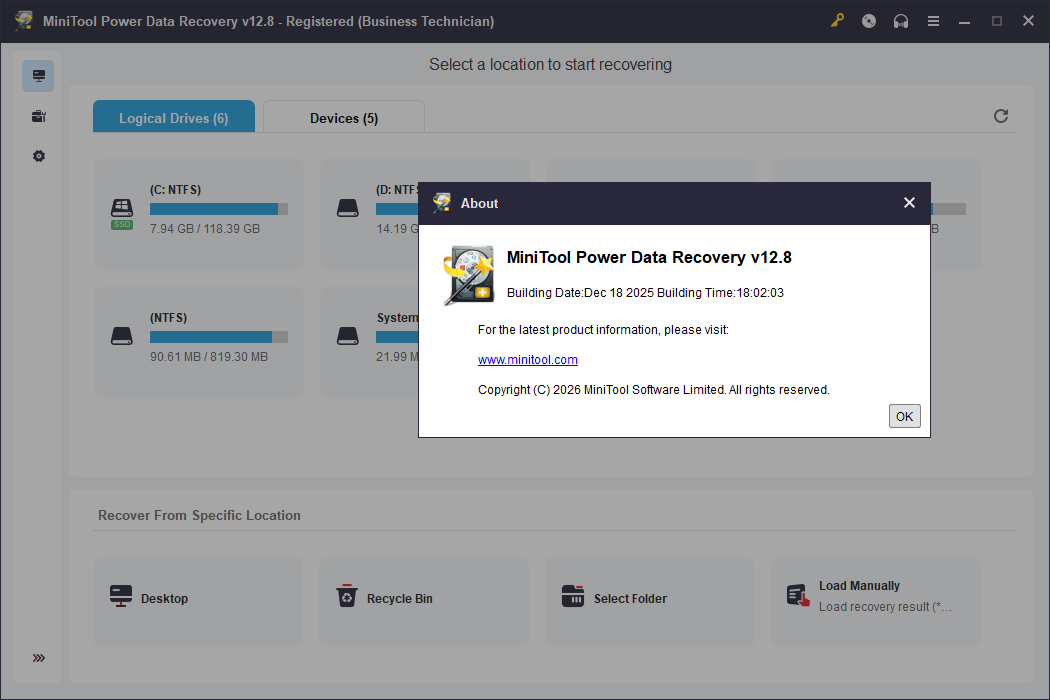Click the Load recovery result description text

(885, 607)
